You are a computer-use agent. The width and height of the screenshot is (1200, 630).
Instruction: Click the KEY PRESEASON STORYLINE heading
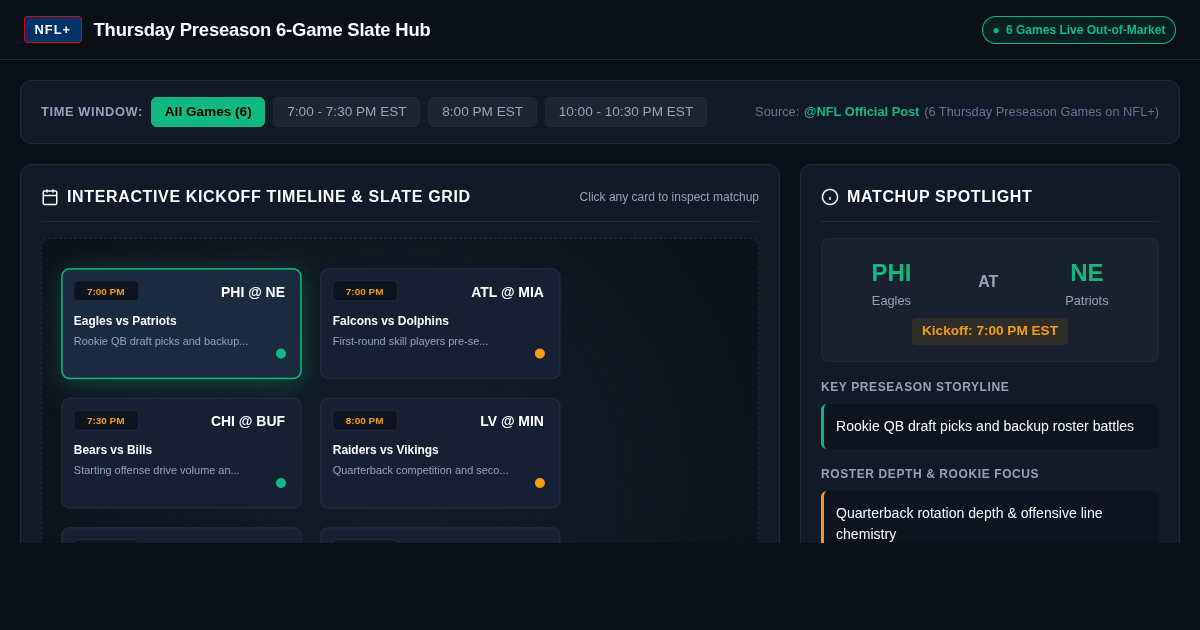[915, 387]
